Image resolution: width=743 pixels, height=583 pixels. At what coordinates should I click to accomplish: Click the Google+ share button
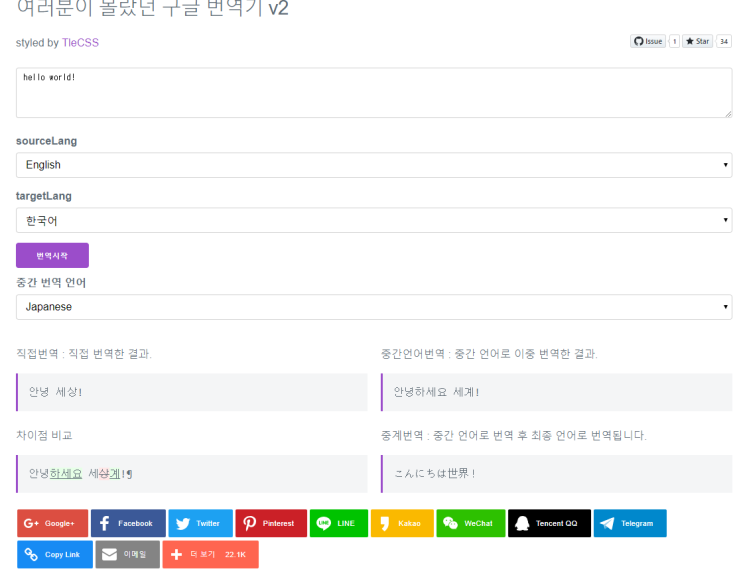coord(53,523)
